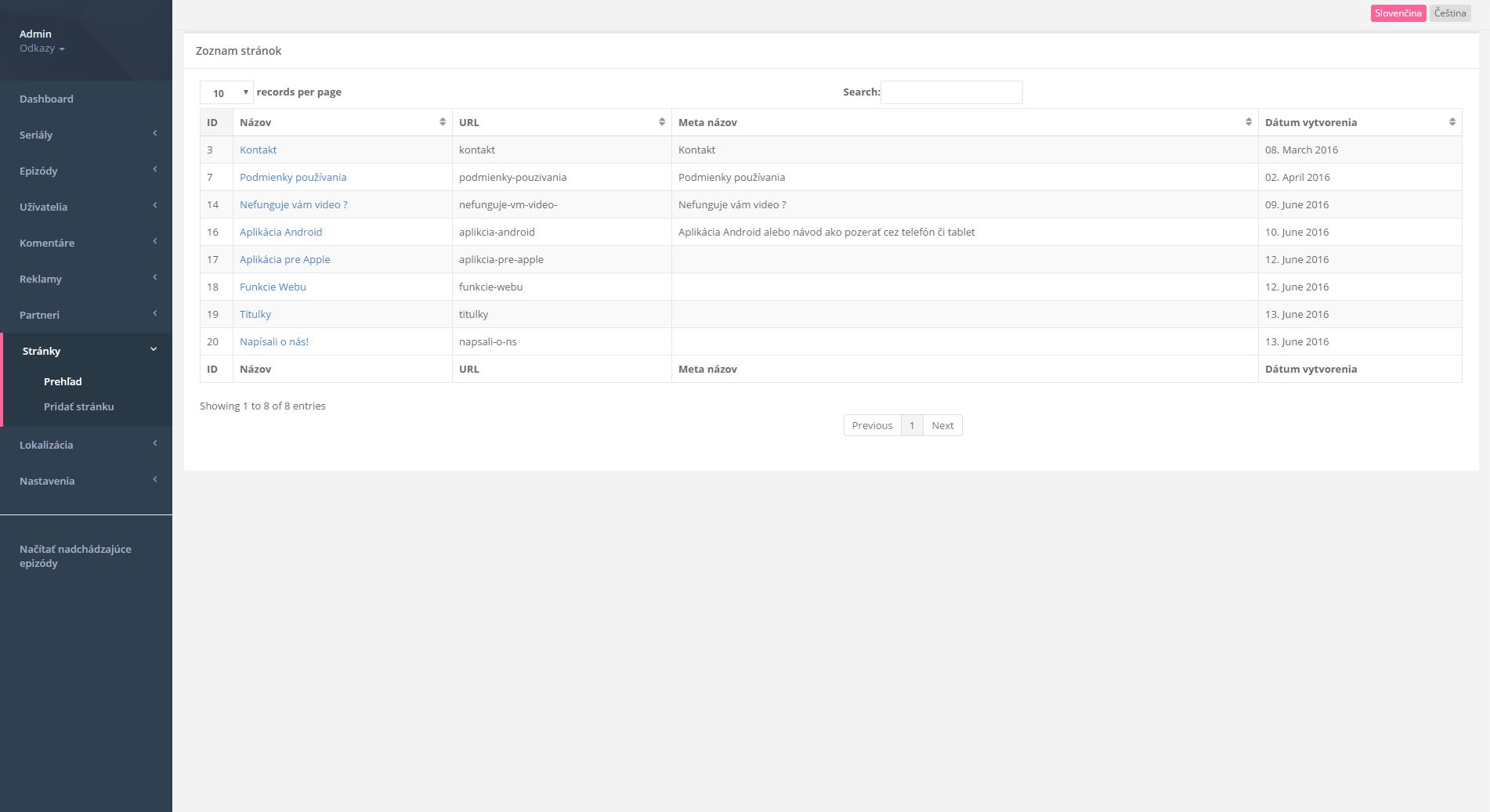
Task: Open the Napísali o nás! link
Action: (x=274, y=341)
